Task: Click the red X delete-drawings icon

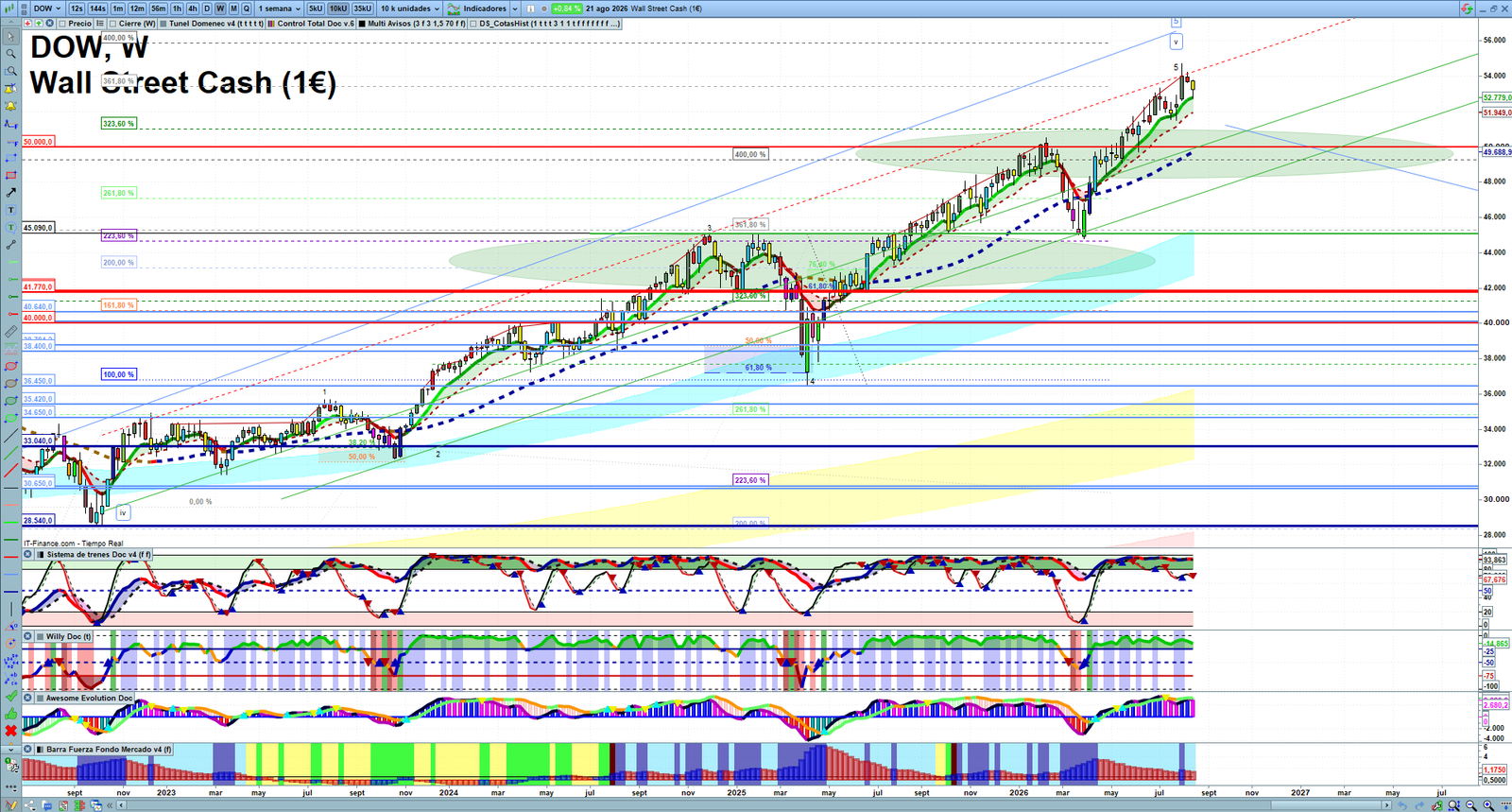Action: [x=11, y=731]
